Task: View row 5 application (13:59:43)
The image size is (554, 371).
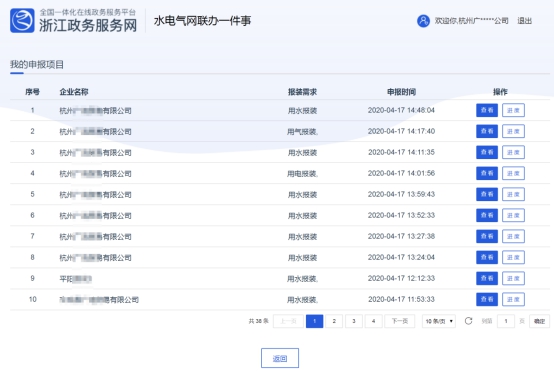Action: [x=487, y=194]
